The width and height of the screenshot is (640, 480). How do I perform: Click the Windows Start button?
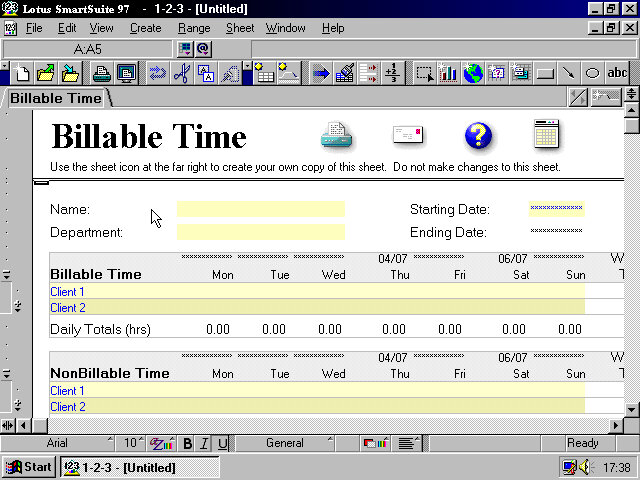[29, 467]
